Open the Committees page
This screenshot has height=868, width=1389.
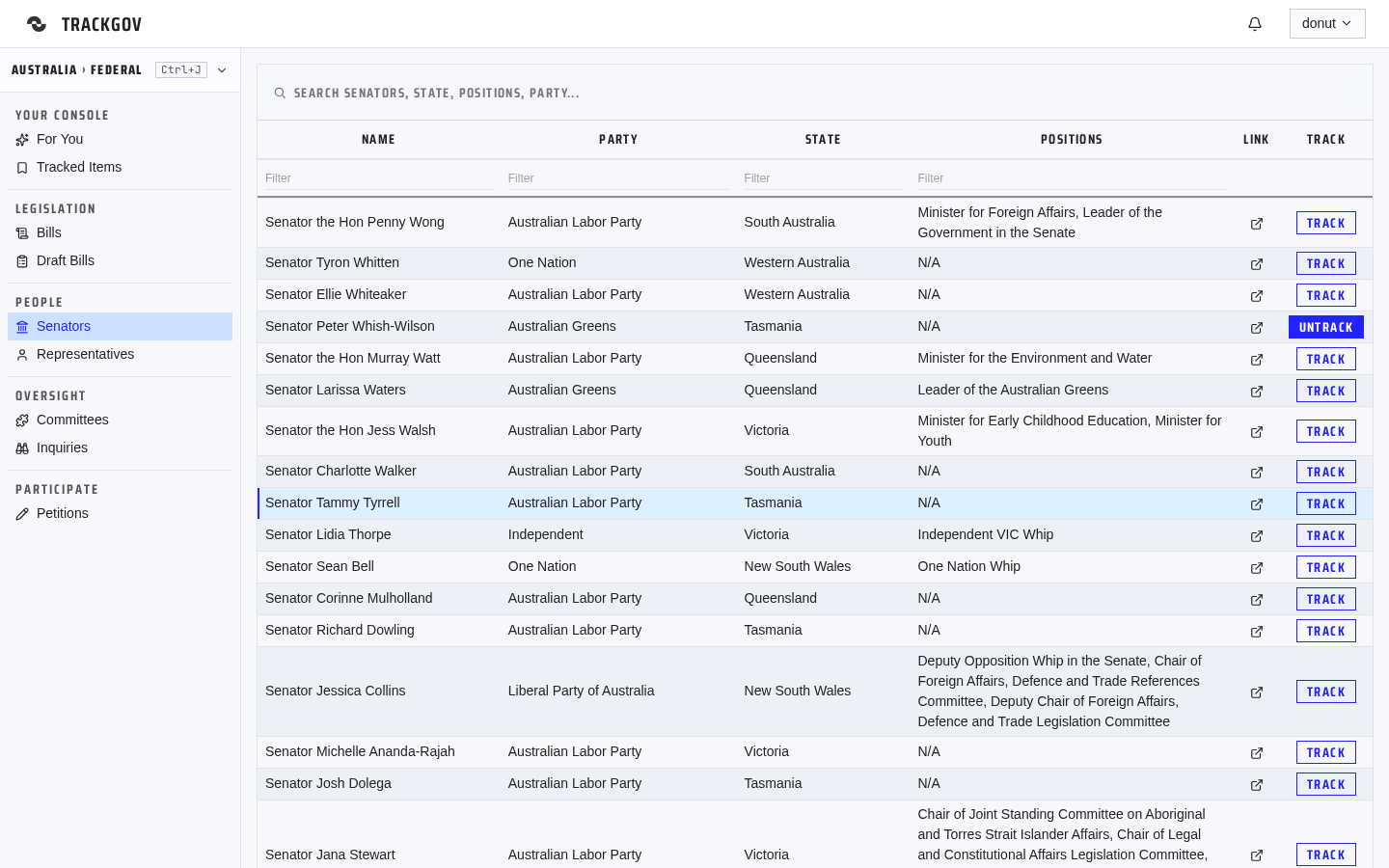72,420
